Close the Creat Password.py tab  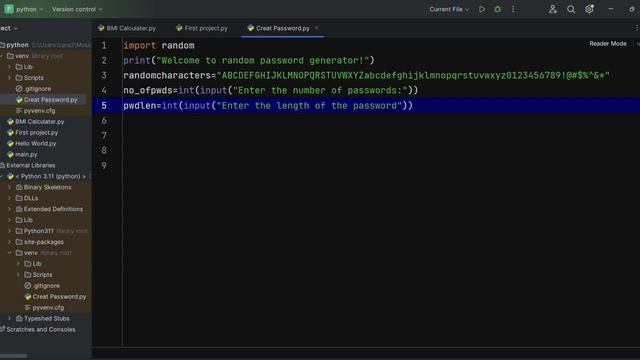tap(316, 28)
